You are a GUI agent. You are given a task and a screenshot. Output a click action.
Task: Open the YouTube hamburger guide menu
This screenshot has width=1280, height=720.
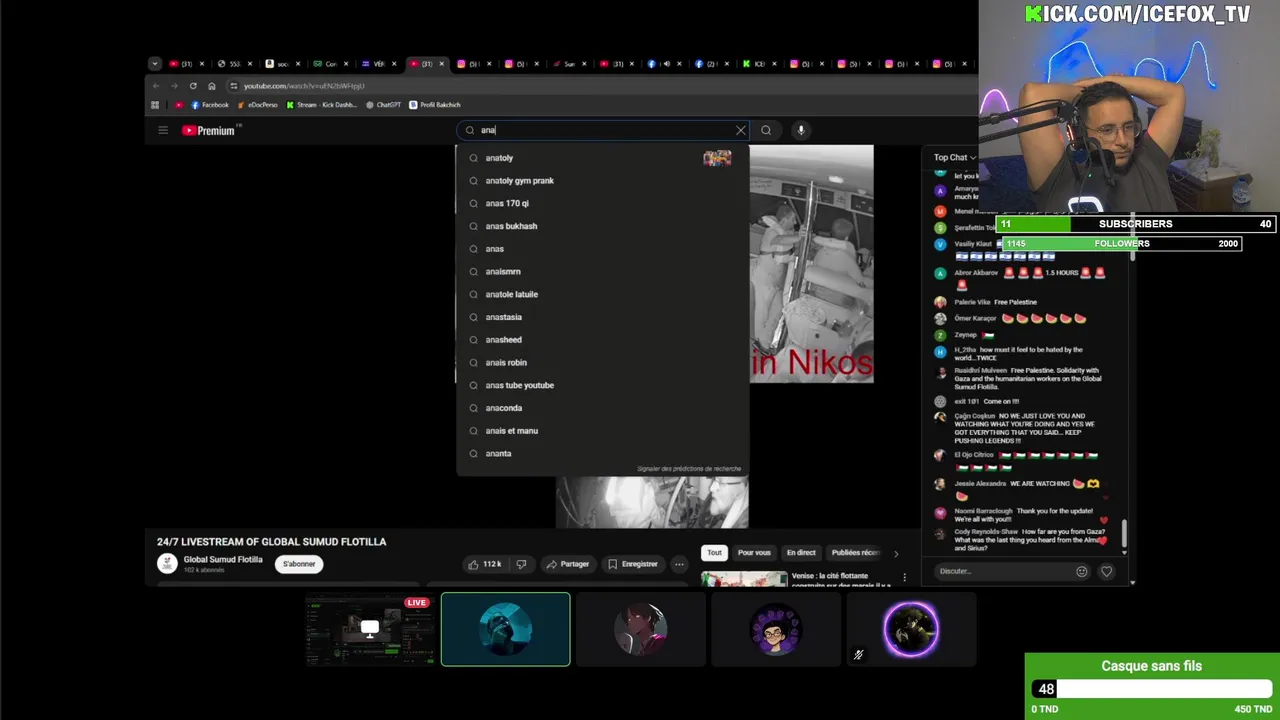point(163,130)
